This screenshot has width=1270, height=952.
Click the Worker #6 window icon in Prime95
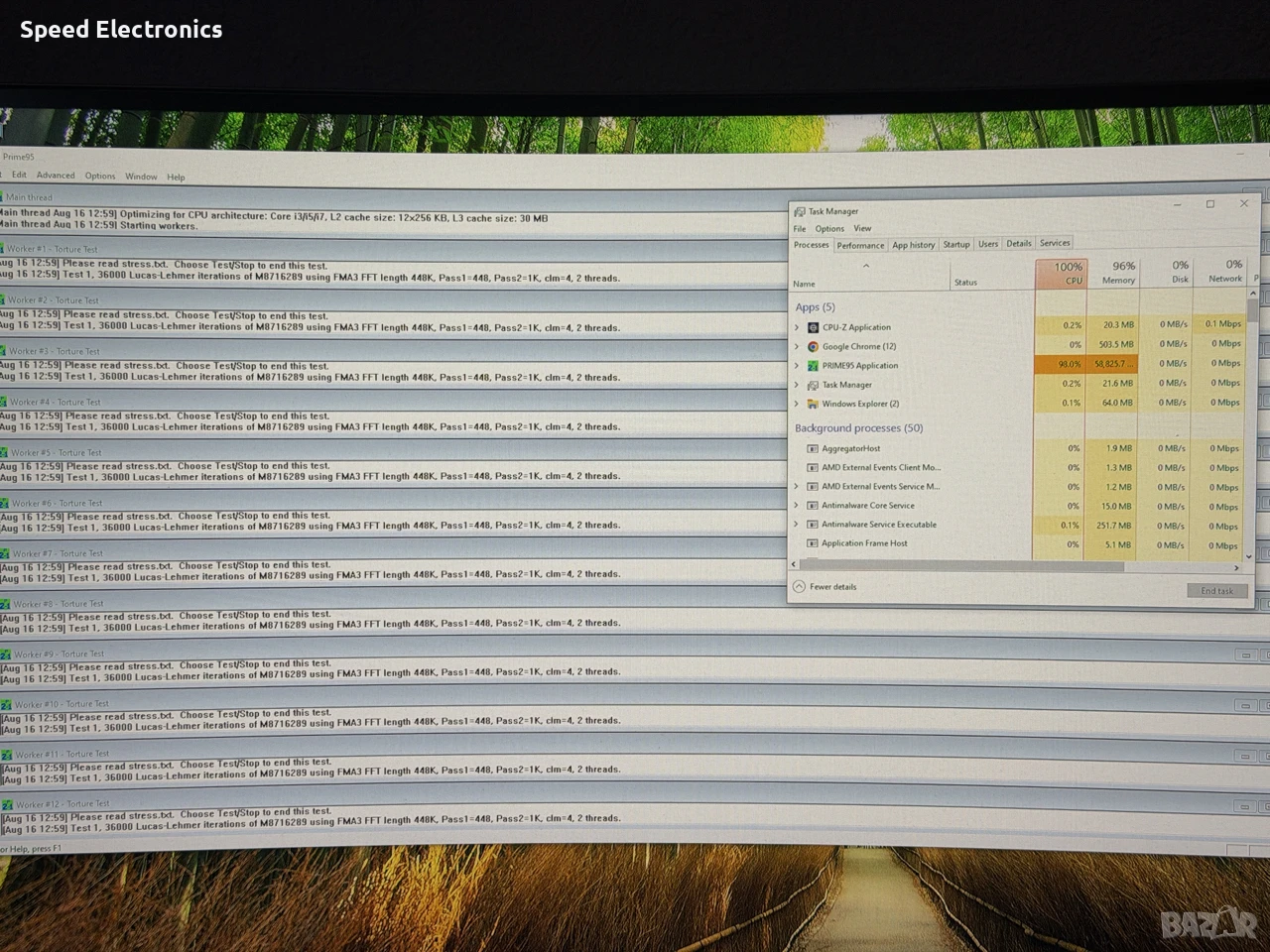pos(5,504)
